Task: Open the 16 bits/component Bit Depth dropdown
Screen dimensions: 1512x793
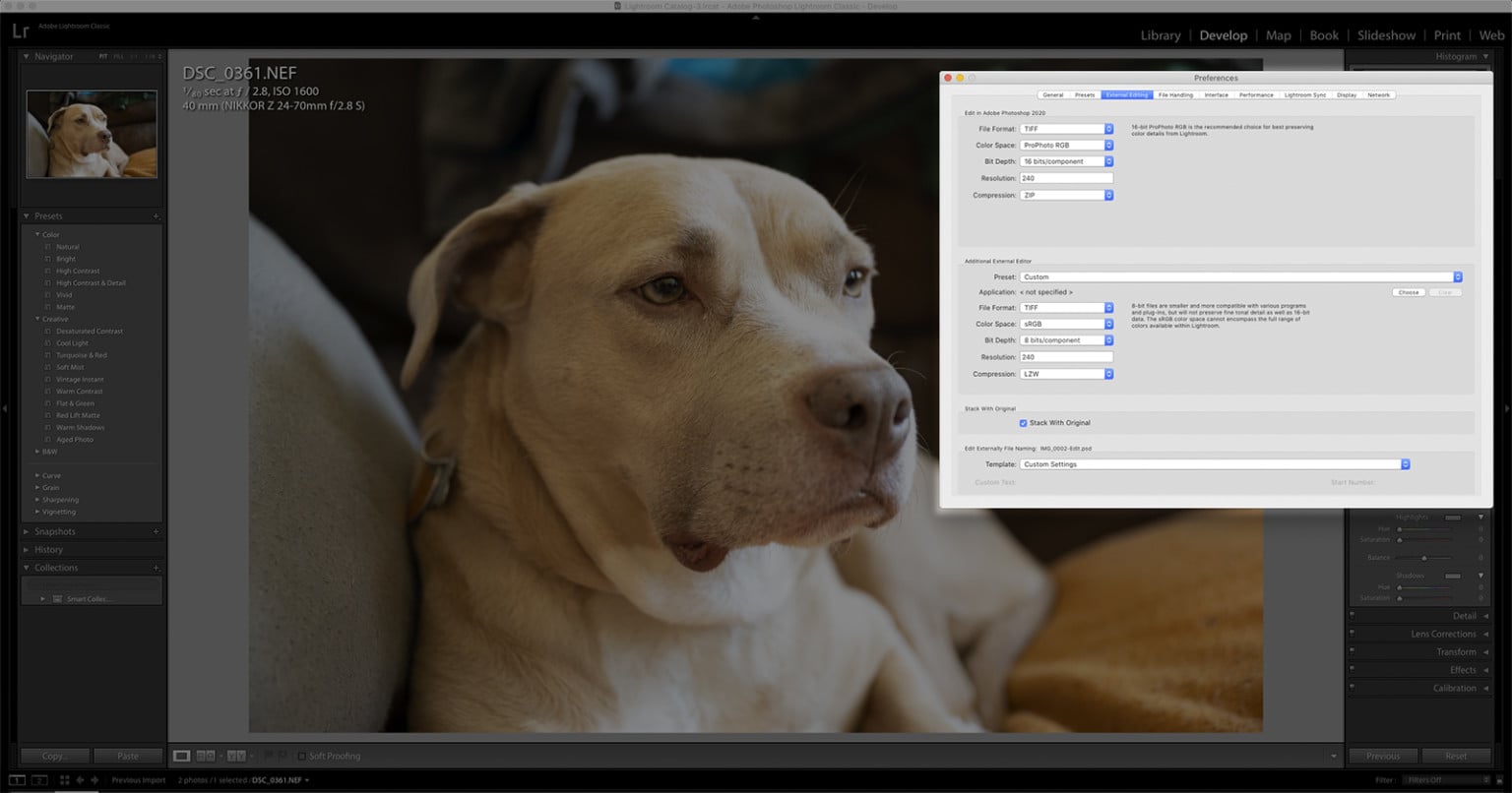Action: click(1066, 161)
